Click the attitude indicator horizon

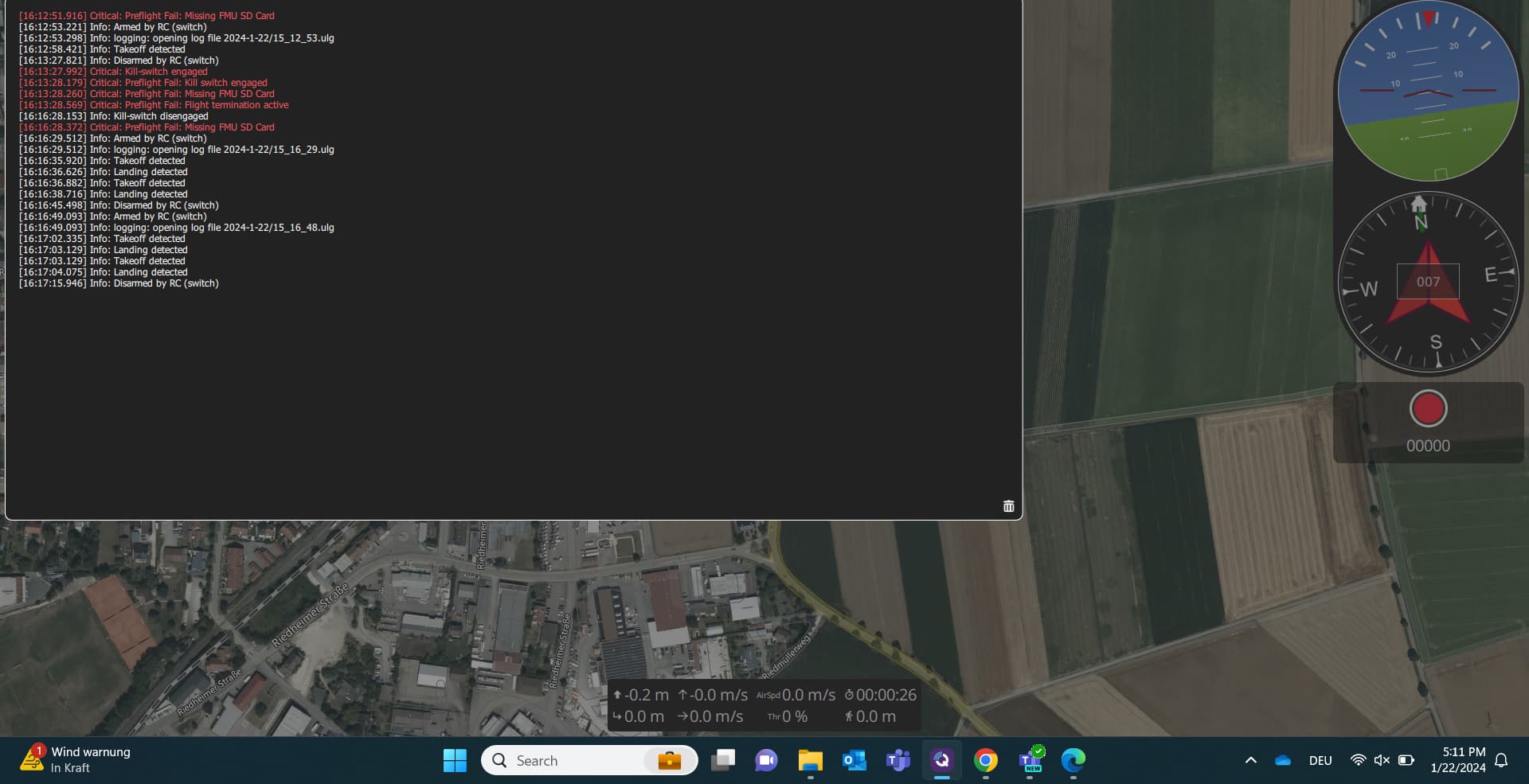click(1428, 92)
